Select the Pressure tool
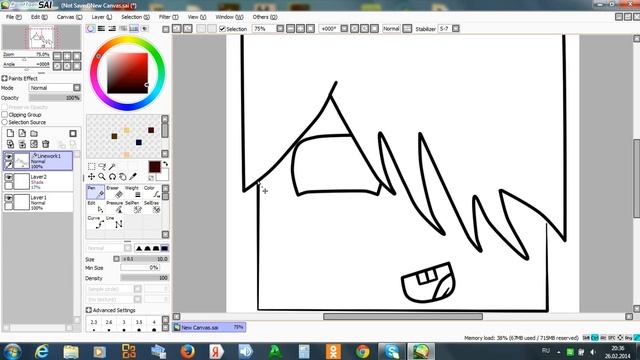 coord(114,207)
